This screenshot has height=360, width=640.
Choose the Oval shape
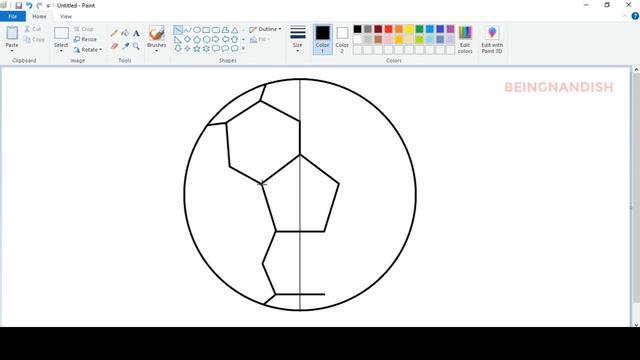click(x=197, y=30)
